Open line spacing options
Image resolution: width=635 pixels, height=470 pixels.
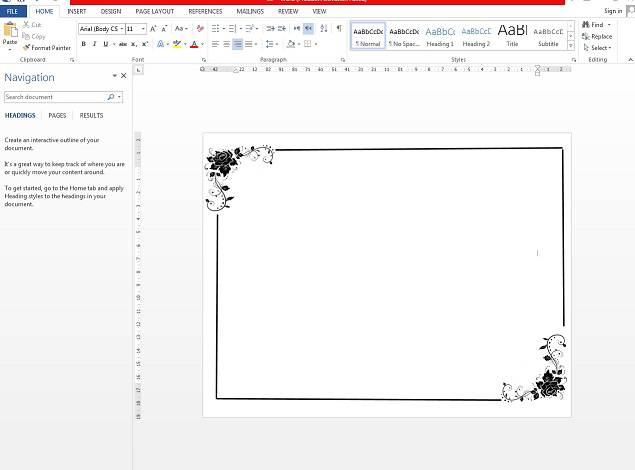(271, 44)
